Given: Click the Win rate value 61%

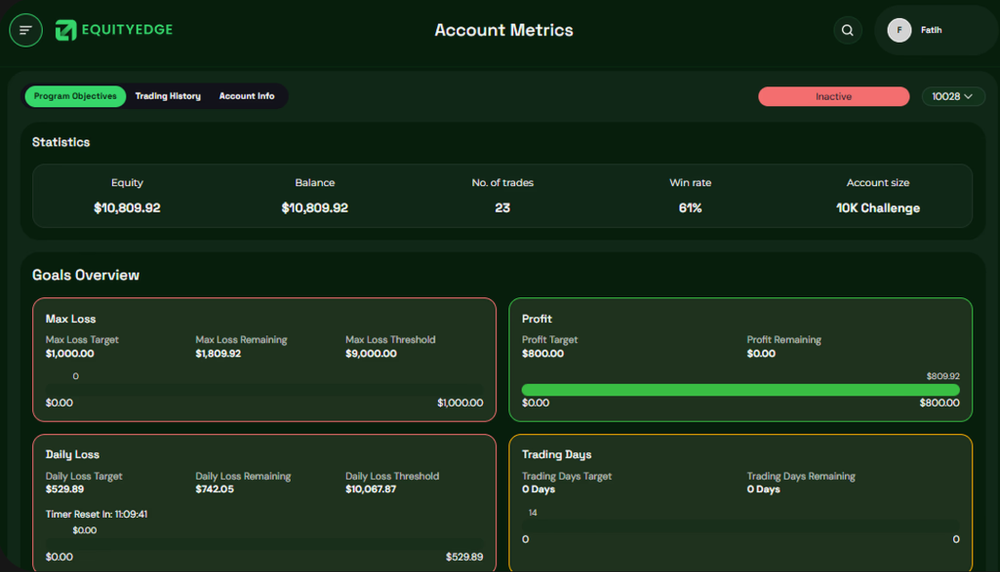Looking at the screenshot, I should 690,208.
